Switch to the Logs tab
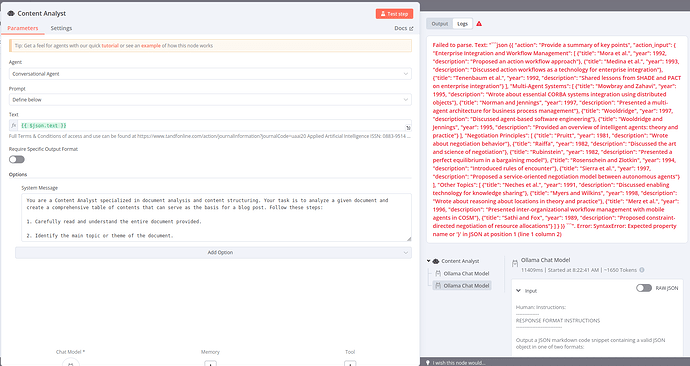Screen dimensions: 690x366 [462, 24]
